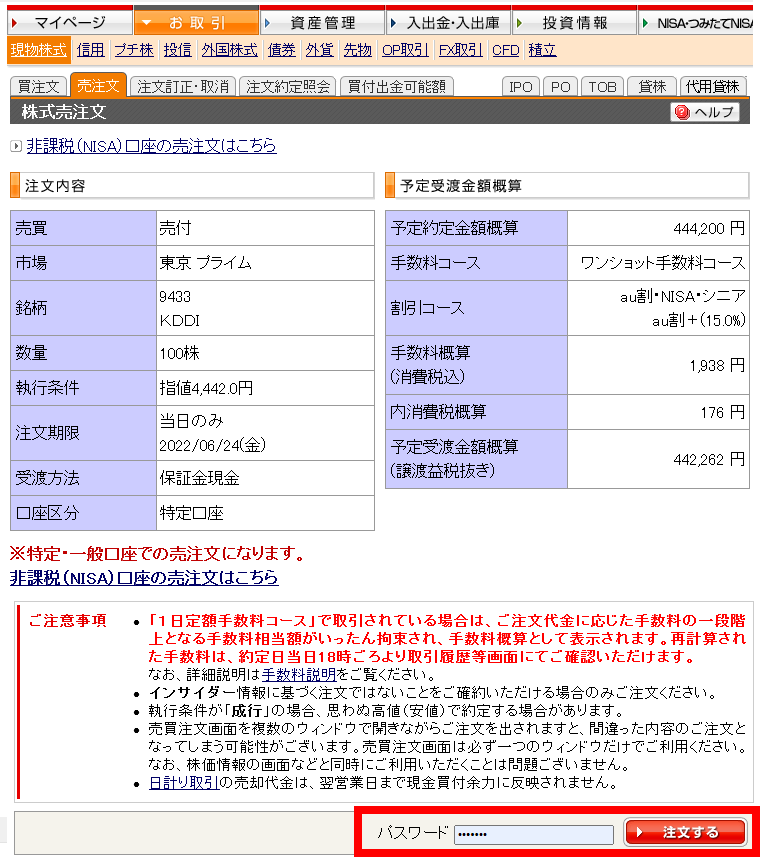Screen dimensions: 760x862
Task: Open the 日計り取引 link
Action: [184, 782]
